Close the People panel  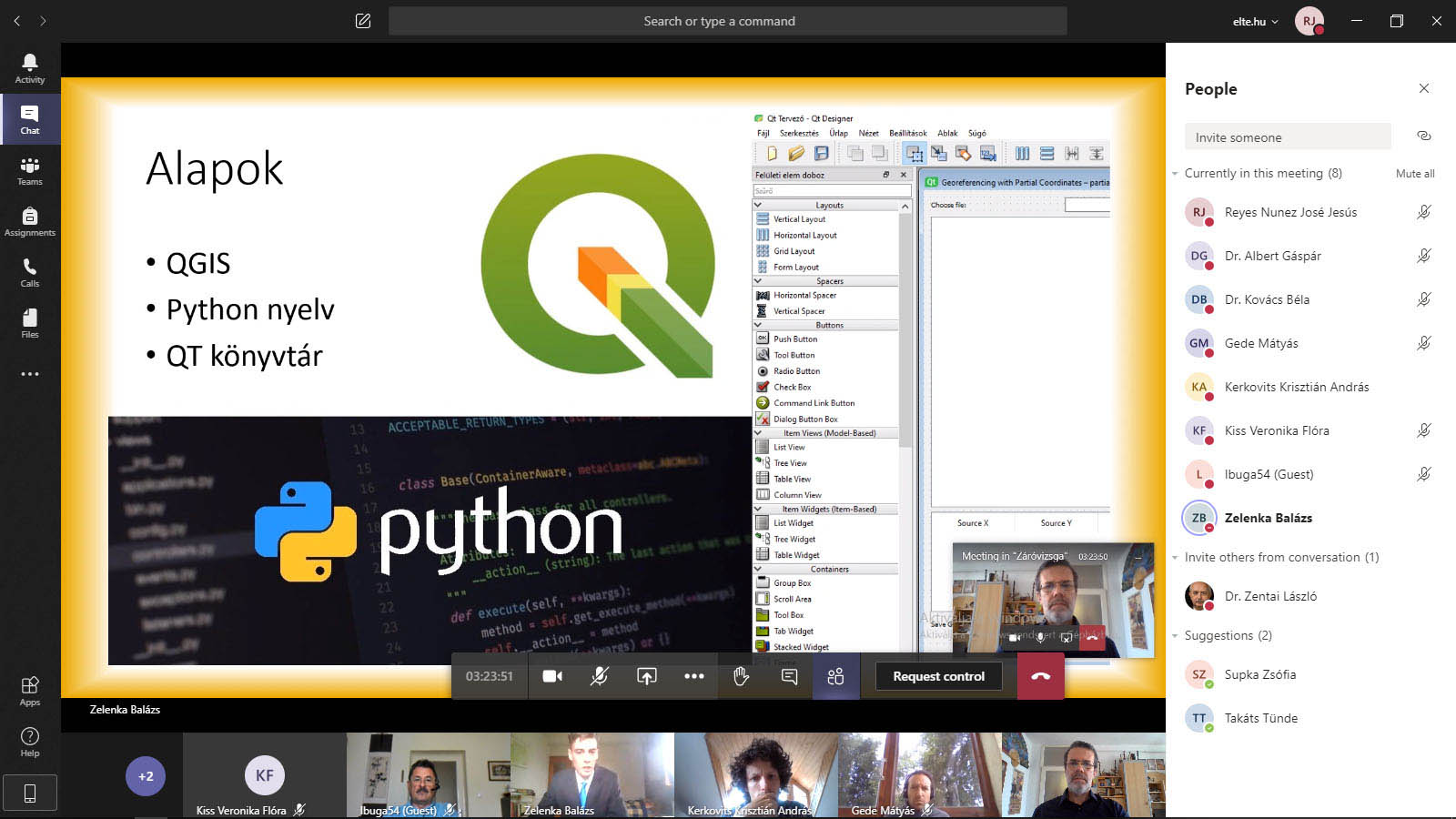pyautogui.click(x=1424, y=88)
